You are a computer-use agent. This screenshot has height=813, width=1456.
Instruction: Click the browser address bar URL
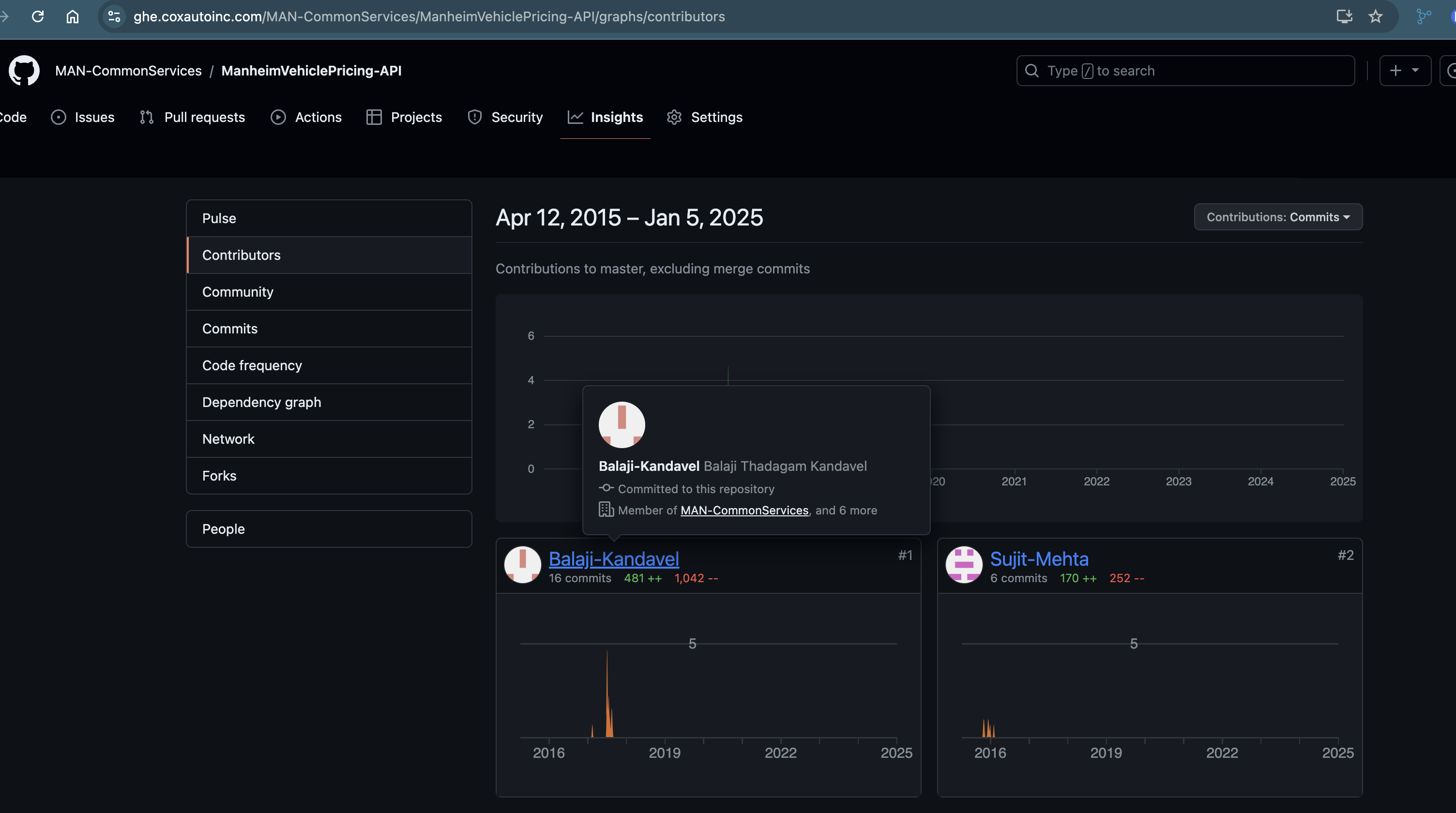tap(429, 16)
